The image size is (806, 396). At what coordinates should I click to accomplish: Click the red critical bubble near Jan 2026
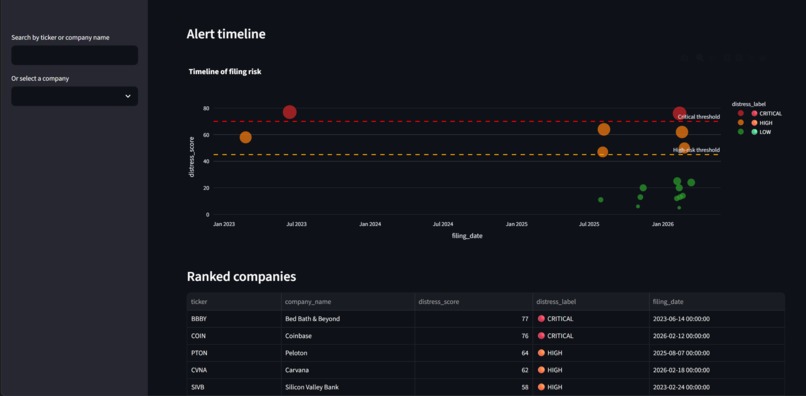click(680, 113)
